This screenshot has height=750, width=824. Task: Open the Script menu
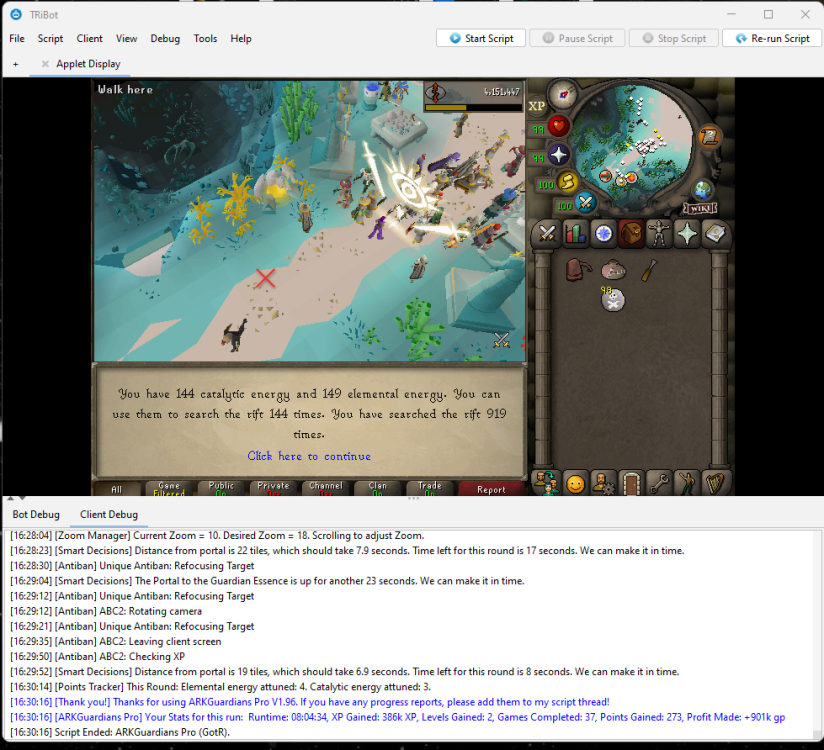click(x=50, y=39)
